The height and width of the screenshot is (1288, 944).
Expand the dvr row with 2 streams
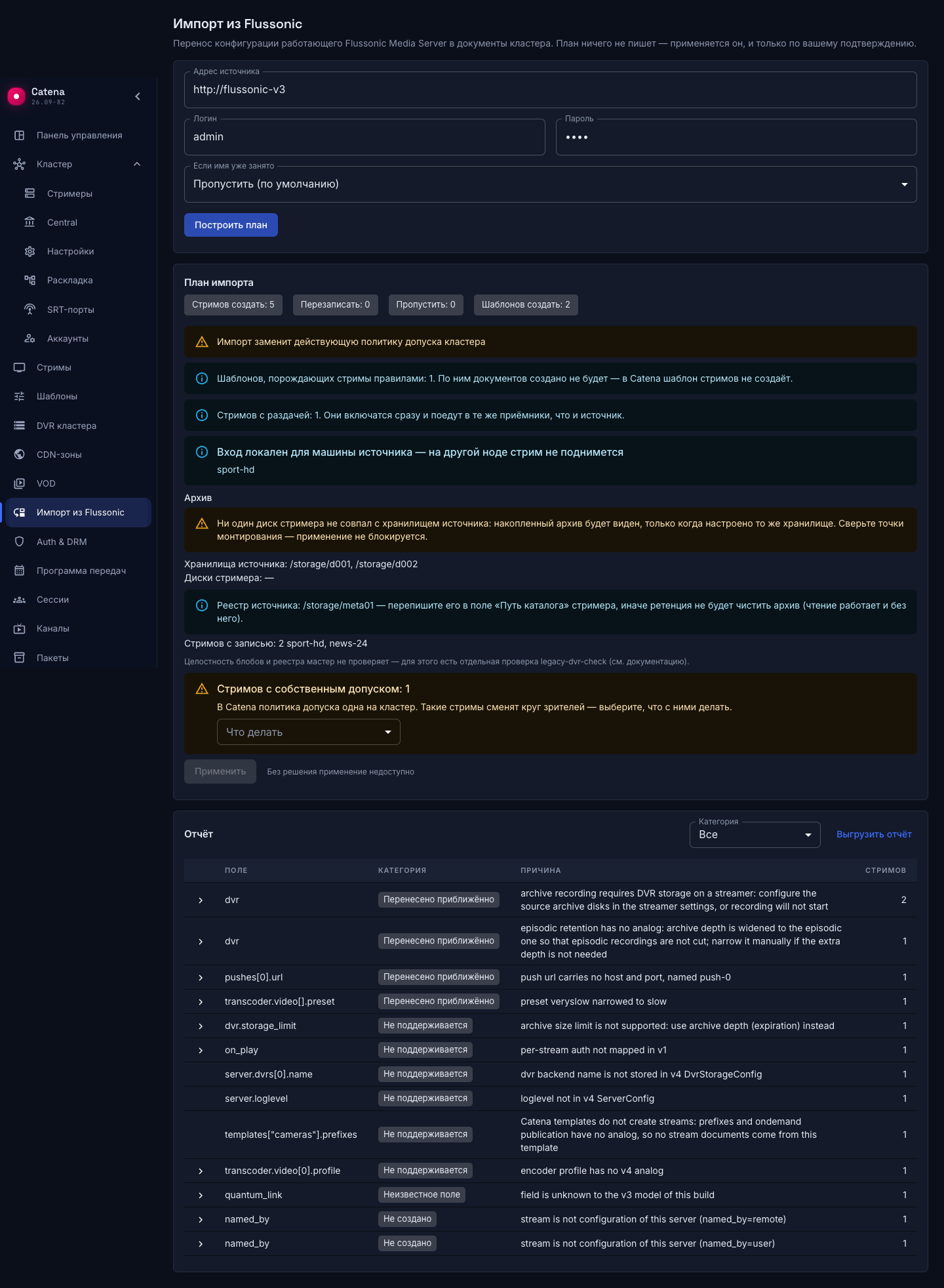[201, 900]
